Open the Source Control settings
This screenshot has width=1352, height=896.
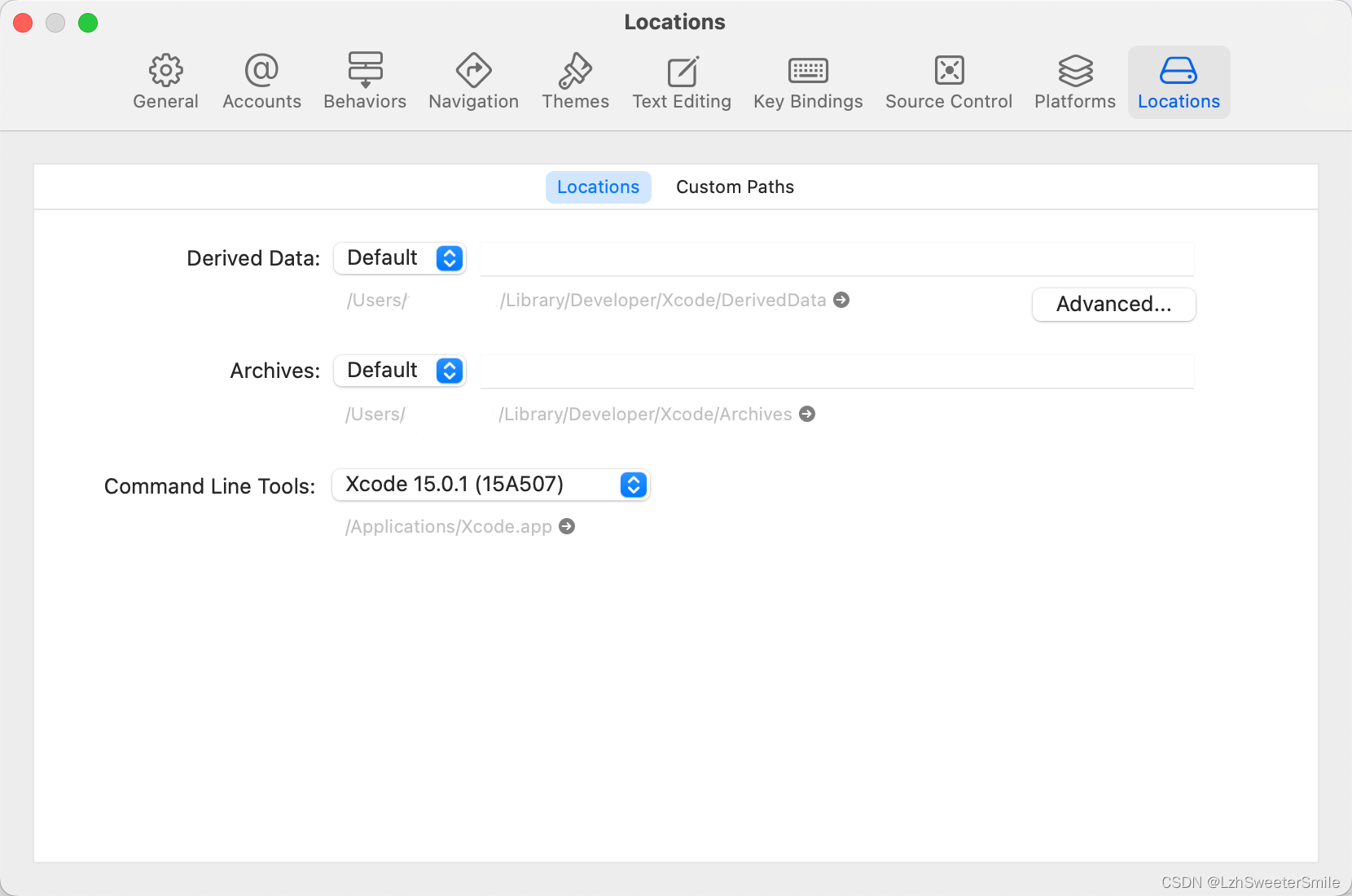949,81
